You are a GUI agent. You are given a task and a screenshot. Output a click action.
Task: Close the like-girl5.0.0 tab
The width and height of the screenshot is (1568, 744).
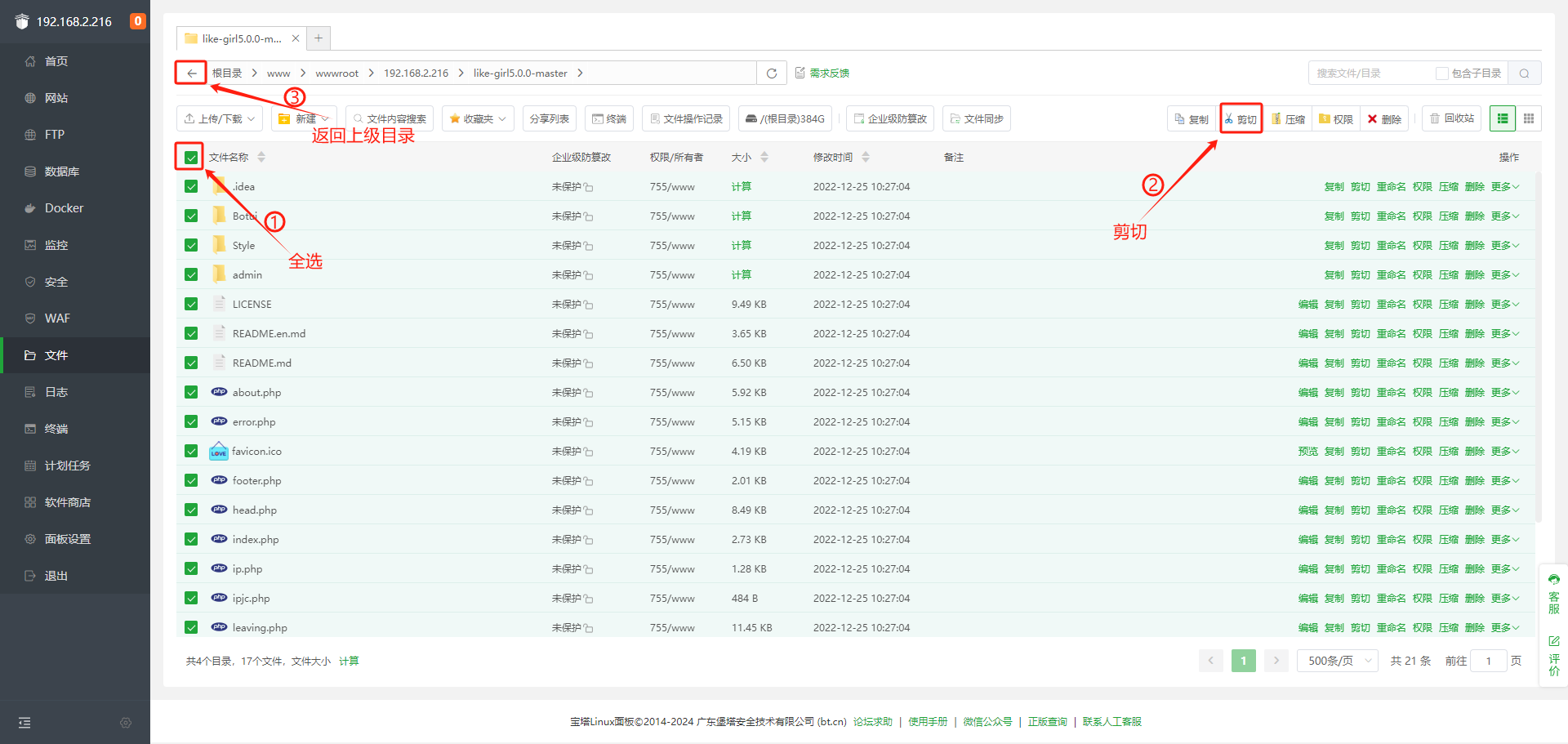(296, 38)
